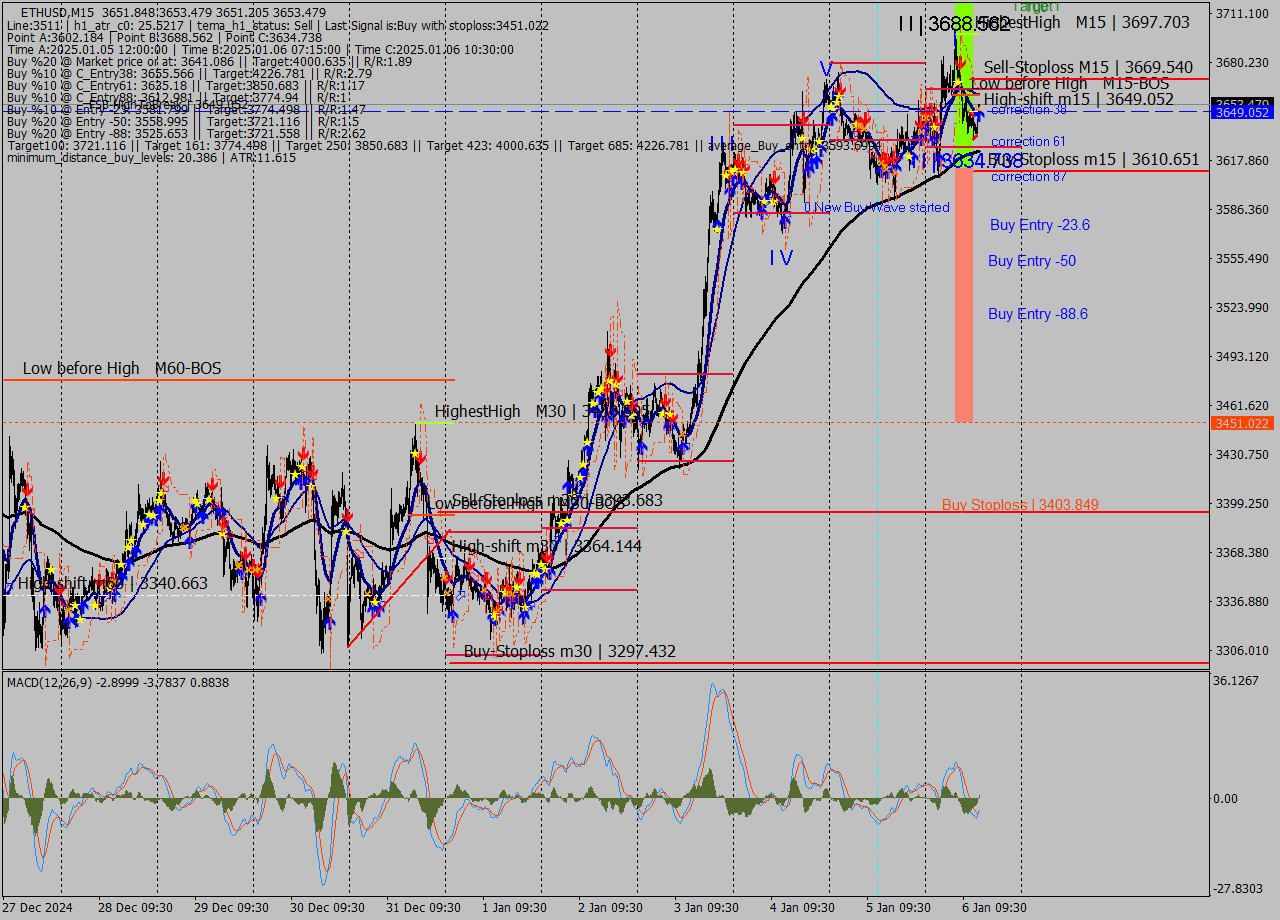Click the 'Low before High M60-BOS' label
This screenshot has width=1280, height=920.
tap(122, 369)
